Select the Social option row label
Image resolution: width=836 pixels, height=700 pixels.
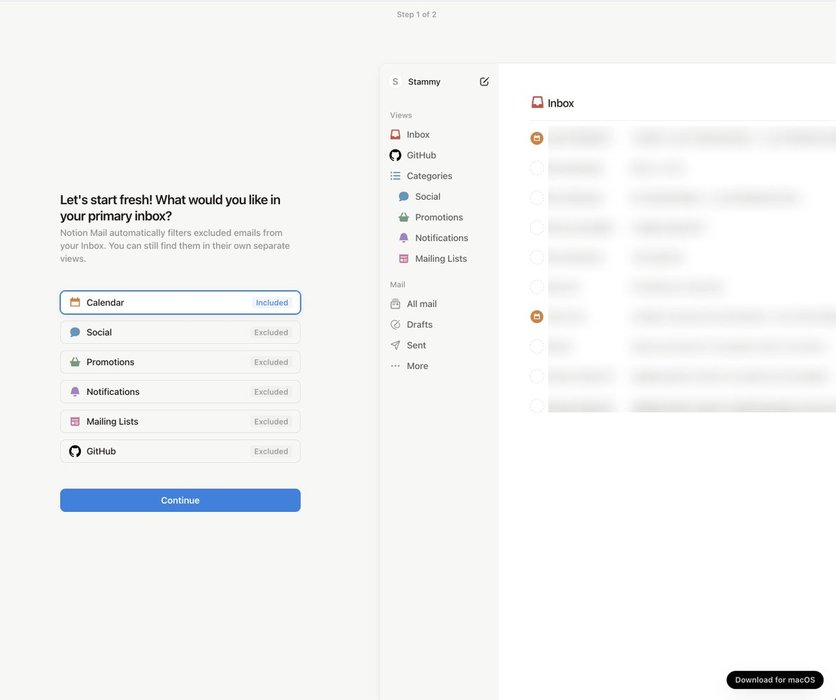[99, 332]
